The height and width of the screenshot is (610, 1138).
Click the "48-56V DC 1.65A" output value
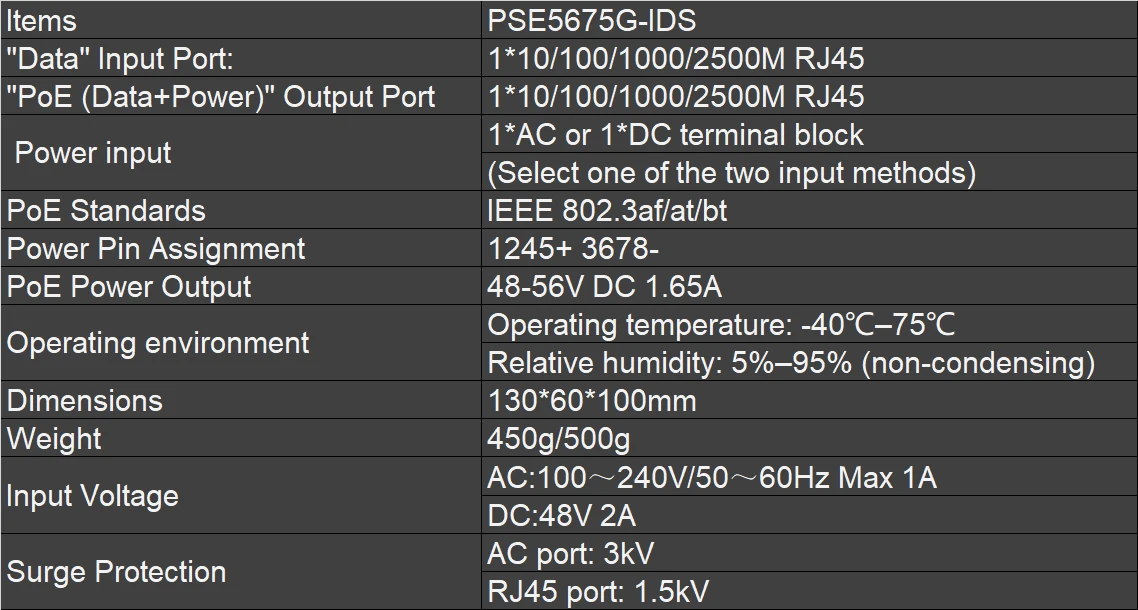coord(604,287)
